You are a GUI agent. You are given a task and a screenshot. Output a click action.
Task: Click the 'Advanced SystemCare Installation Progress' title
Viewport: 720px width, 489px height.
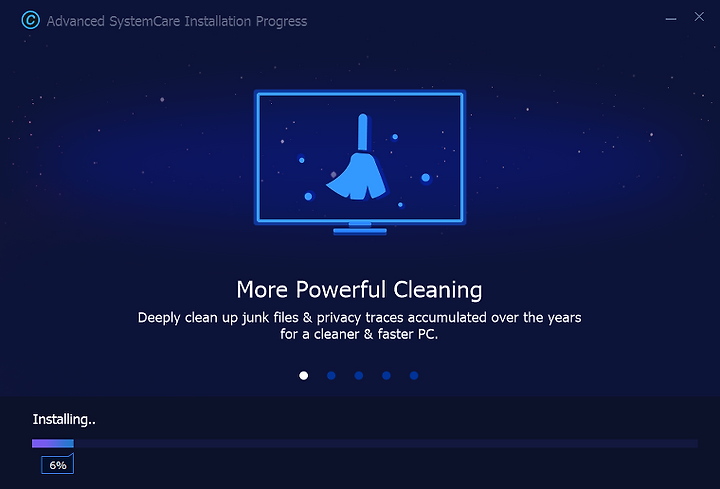click(x=177, y=21)
